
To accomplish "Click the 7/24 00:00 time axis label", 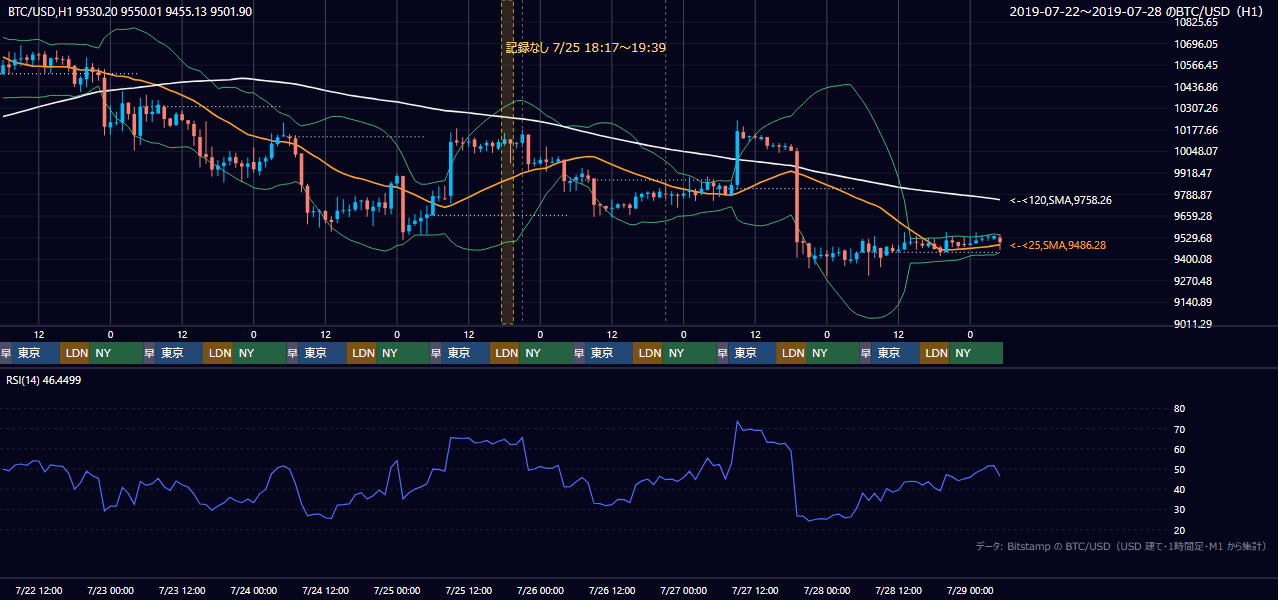I will pyautogui.click(x=254, y=590).
